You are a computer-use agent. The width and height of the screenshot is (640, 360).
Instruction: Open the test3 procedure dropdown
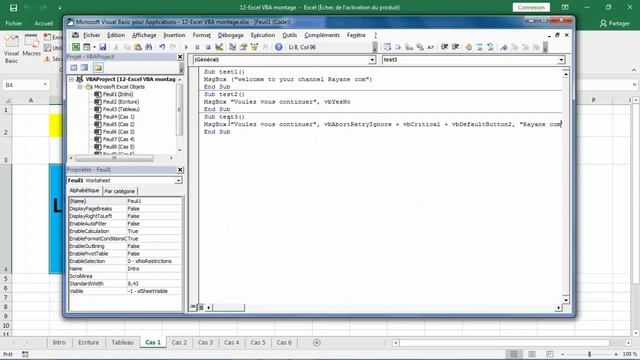point(561,60)
